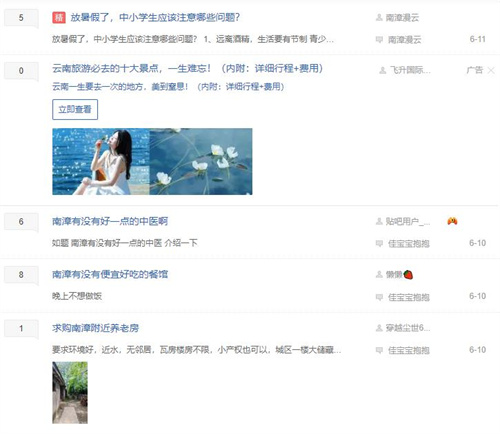Click the red 精 badge on first post

click(59, 17)
